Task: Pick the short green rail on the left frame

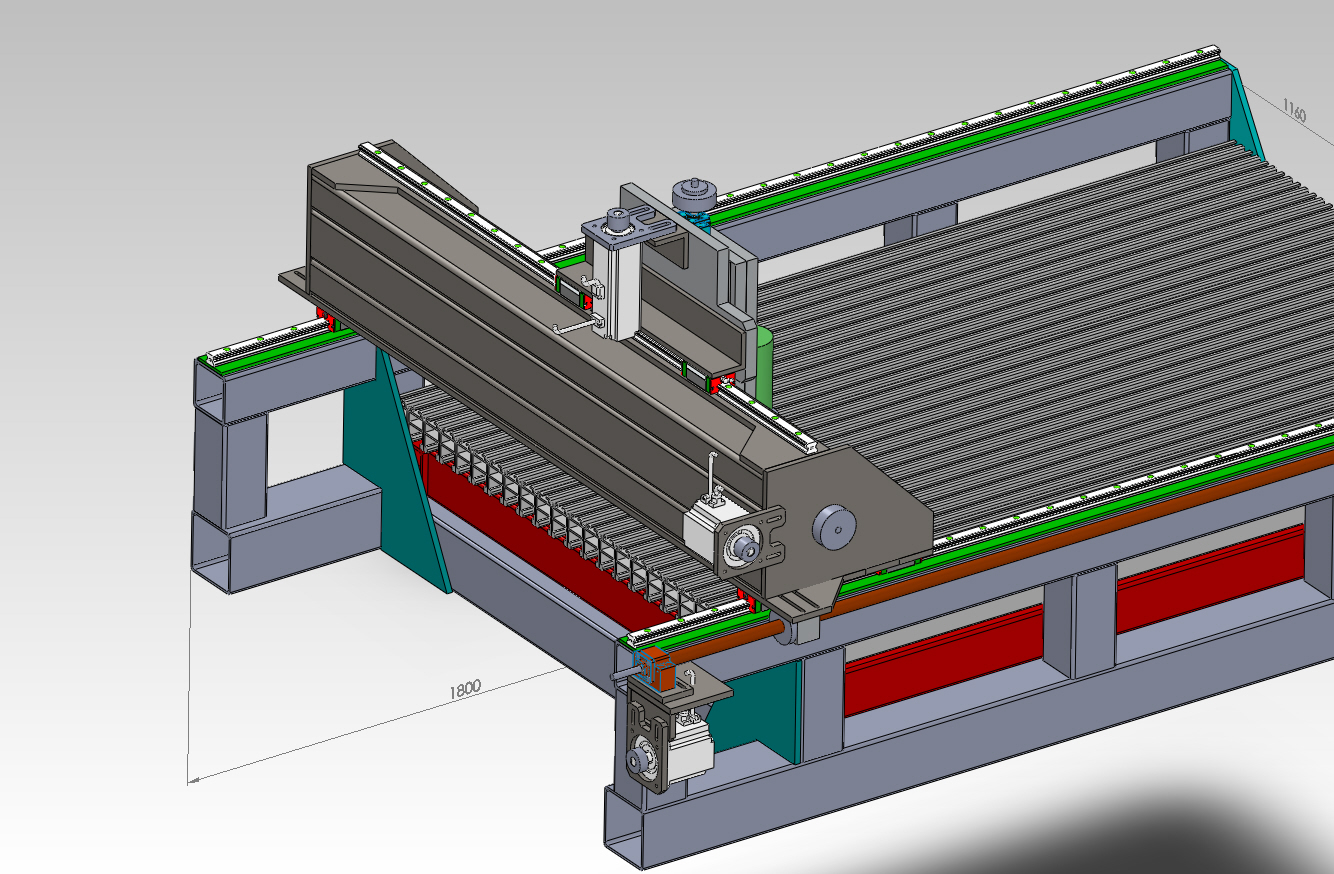Action: (270, 351)
